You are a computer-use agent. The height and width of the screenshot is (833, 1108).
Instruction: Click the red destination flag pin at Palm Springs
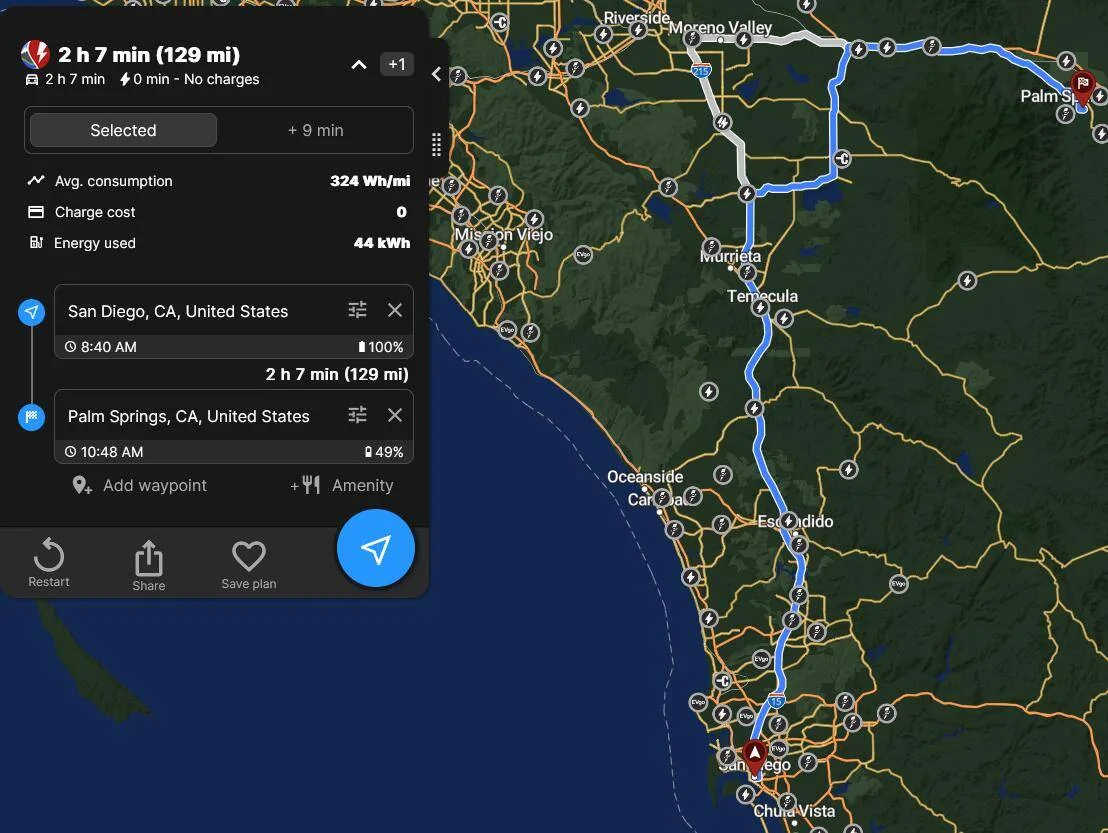click(x=1083, y=88)
